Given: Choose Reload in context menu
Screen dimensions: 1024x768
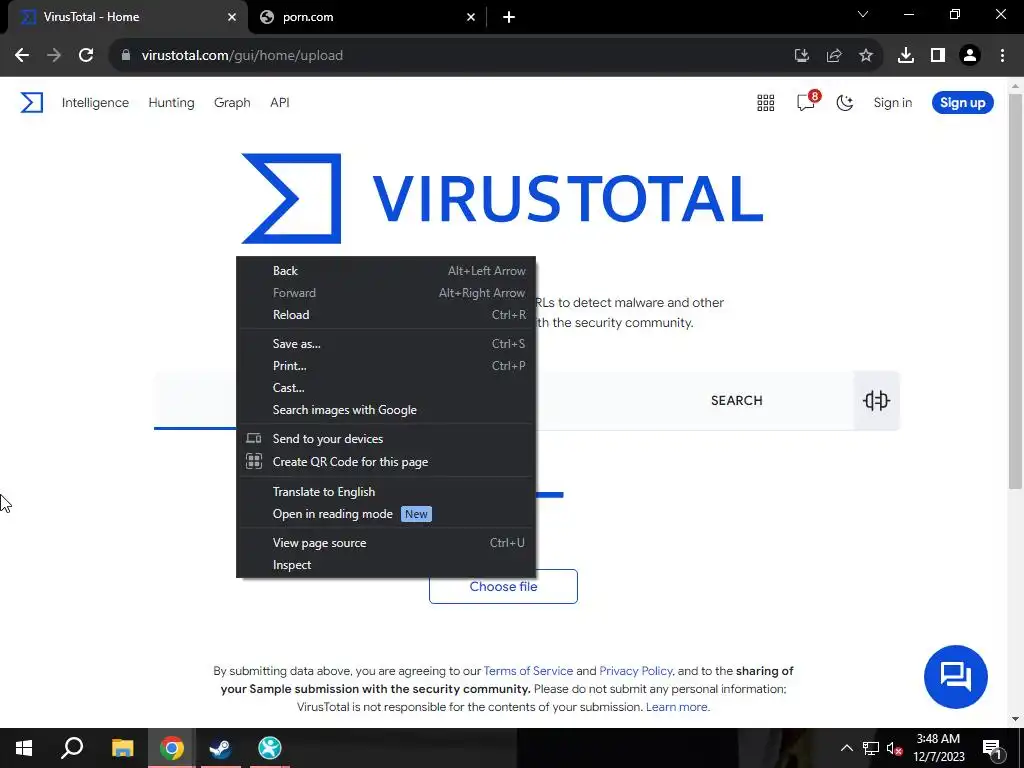Looking at the screenshot, I should coord(386,315).
